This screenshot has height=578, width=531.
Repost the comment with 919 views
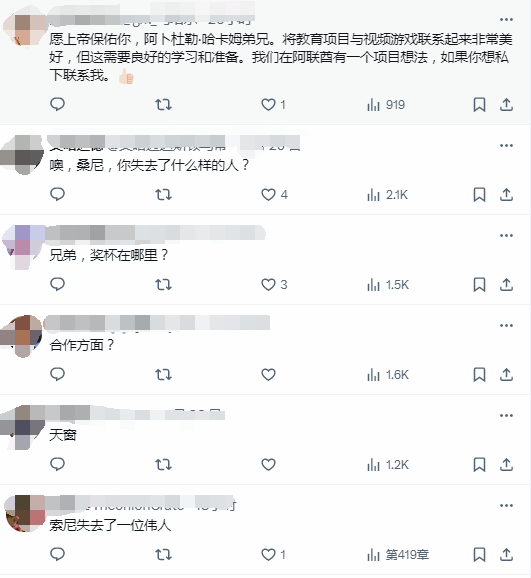point(163,105)
